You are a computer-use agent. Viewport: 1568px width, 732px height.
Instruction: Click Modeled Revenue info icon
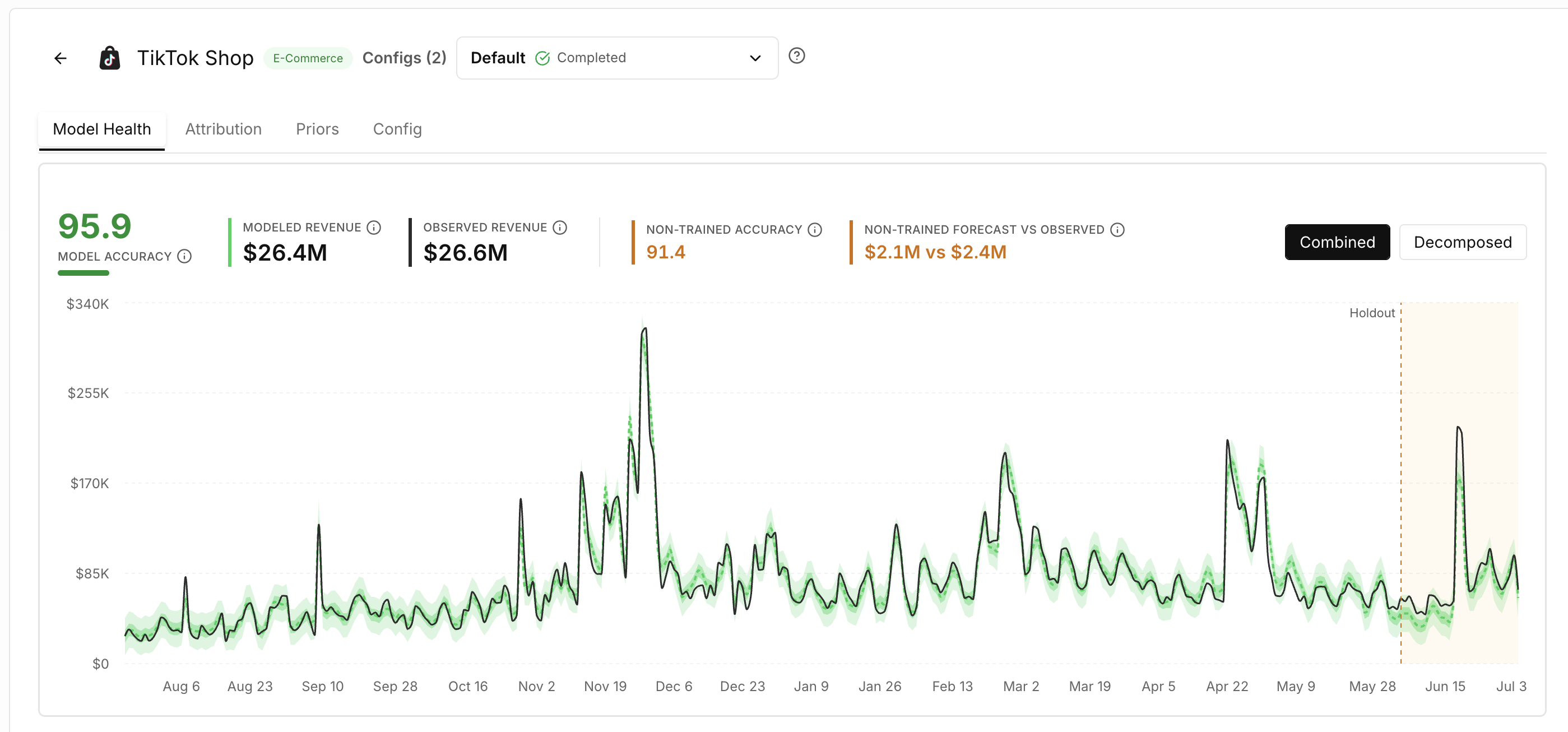[374, 227]
